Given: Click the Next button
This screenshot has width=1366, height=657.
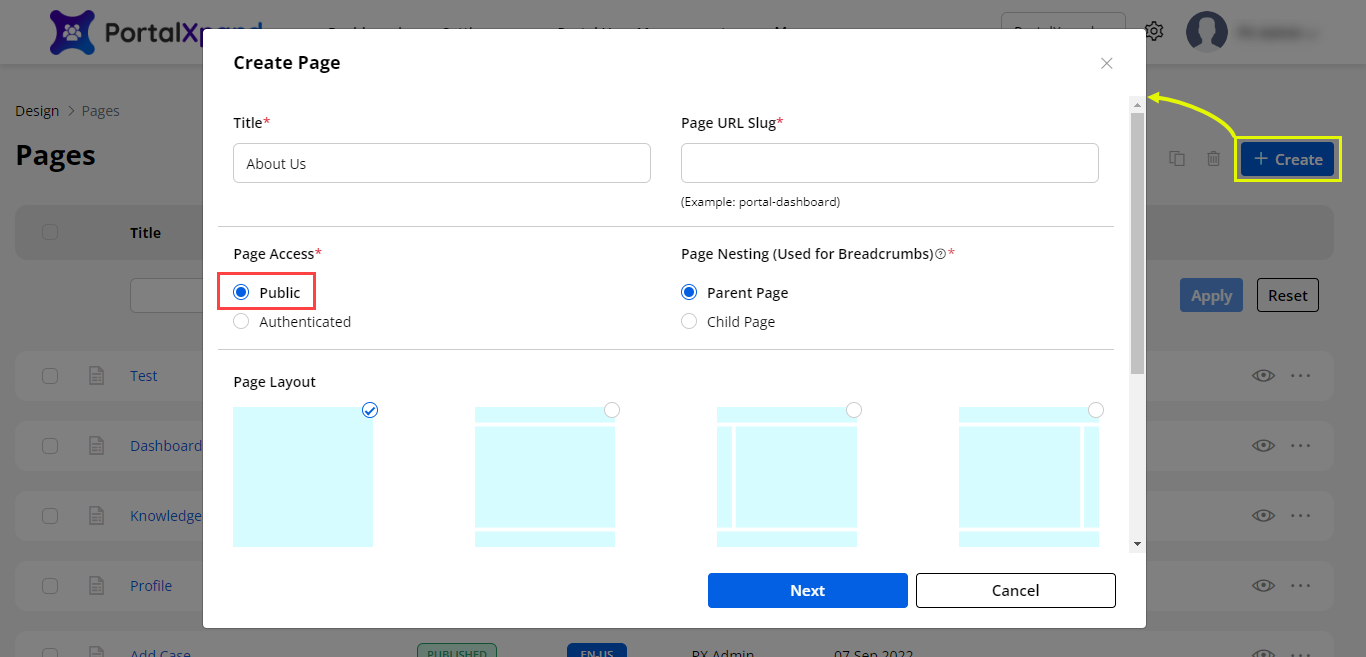Looking at the screenshot, I should click(x=807, y=590).
